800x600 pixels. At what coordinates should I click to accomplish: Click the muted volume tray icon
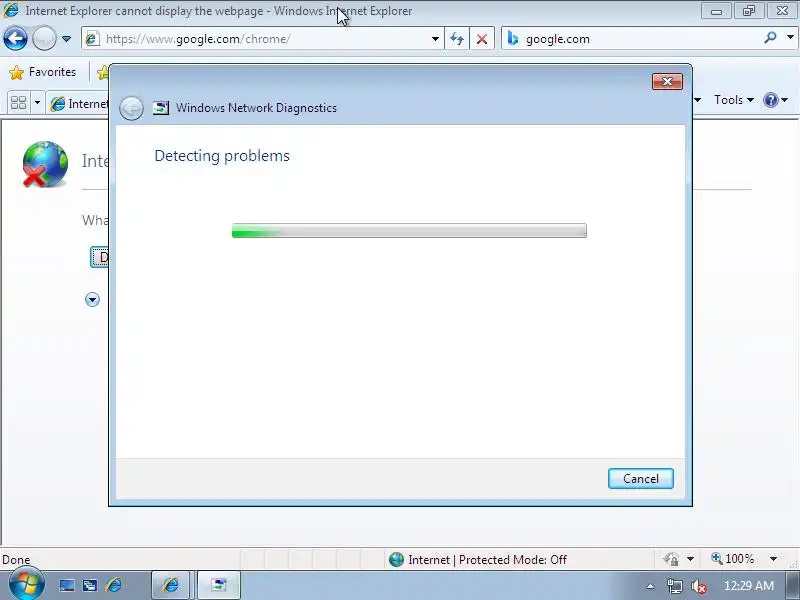coord(698,586)
